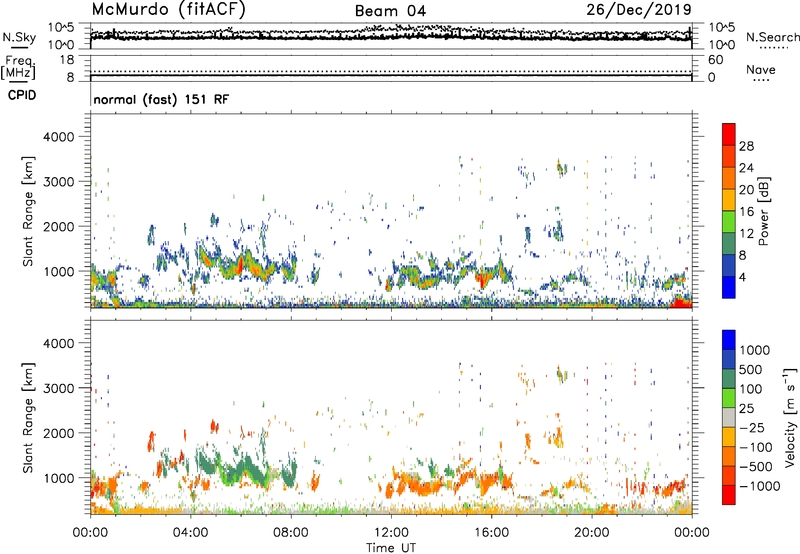Viewport: 800px width, 554px height.
Task: Click the 'Beam 04' label
Action: [x=390, y=11]
